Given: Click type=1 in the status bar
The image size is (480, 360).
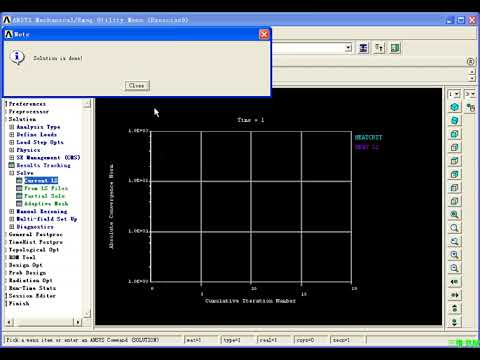Looking at the screenshot, I should click(236, 340).
